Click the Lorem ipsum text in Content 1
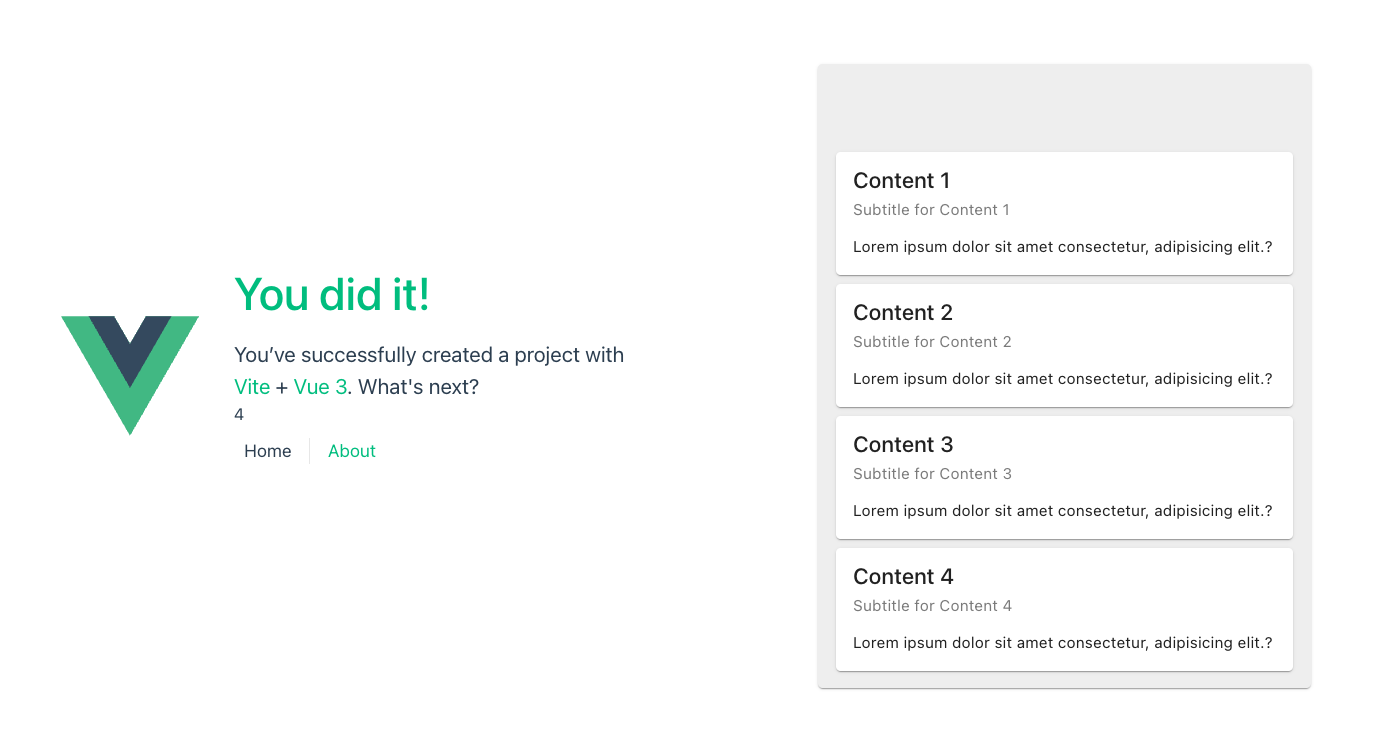This screenshot has width=1384, height=745. pos(1062,247)
